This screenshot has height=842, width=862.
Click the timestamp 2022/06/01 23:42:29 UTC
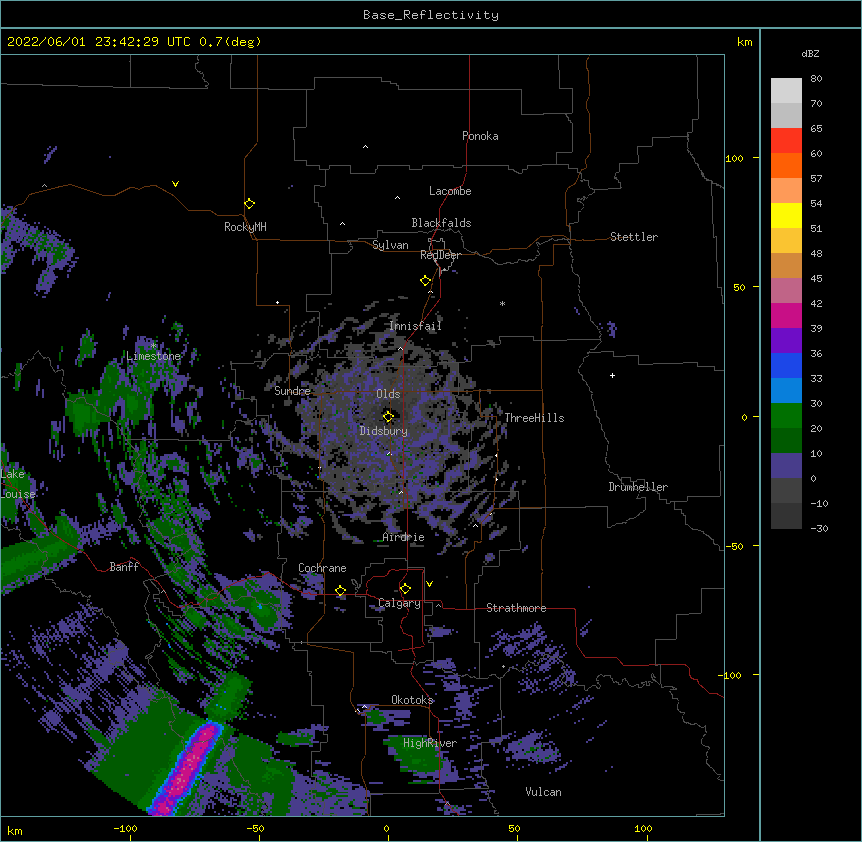[x=99, y=42]
